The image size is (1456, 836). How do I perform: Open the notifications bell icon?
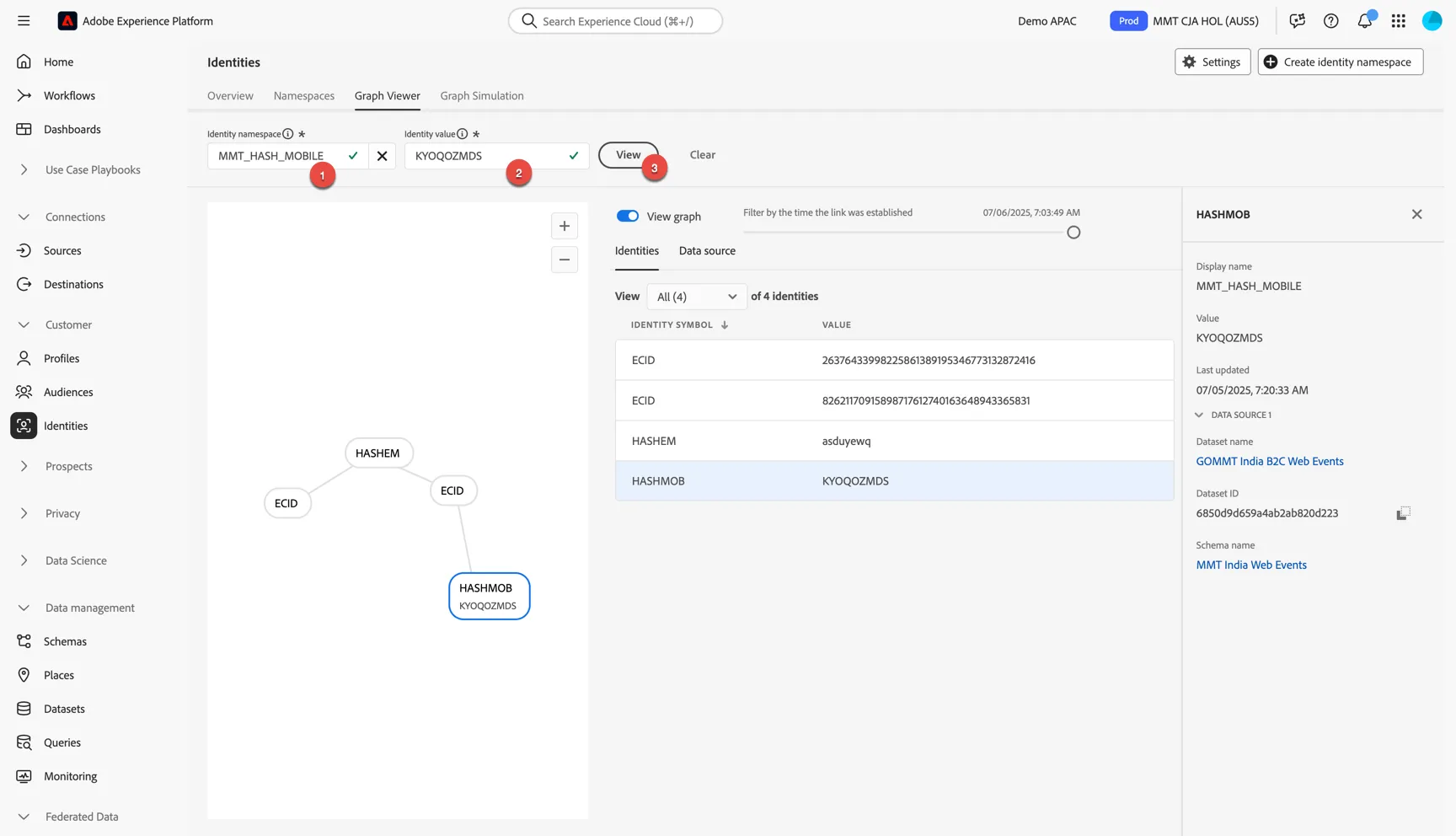click(x=1365, y=21)
